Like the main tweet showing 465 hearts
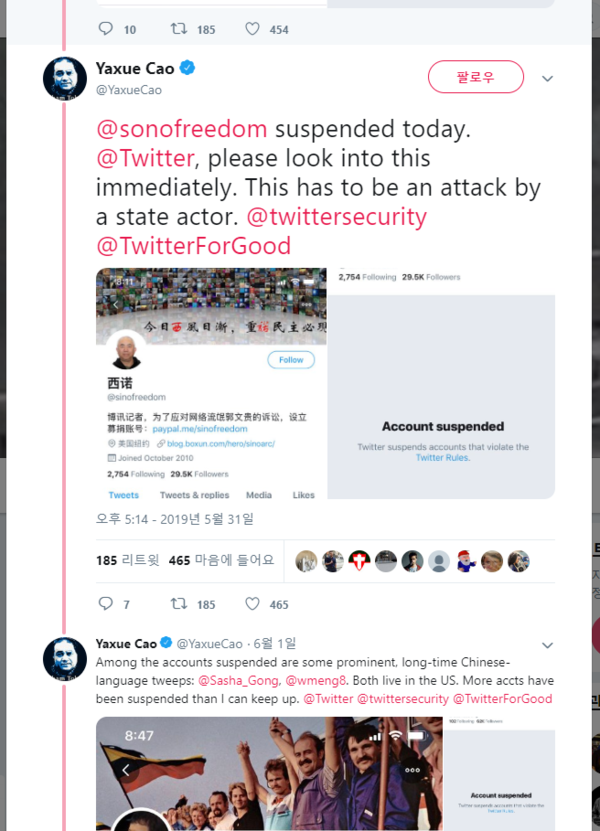 [x=252, y=604]
